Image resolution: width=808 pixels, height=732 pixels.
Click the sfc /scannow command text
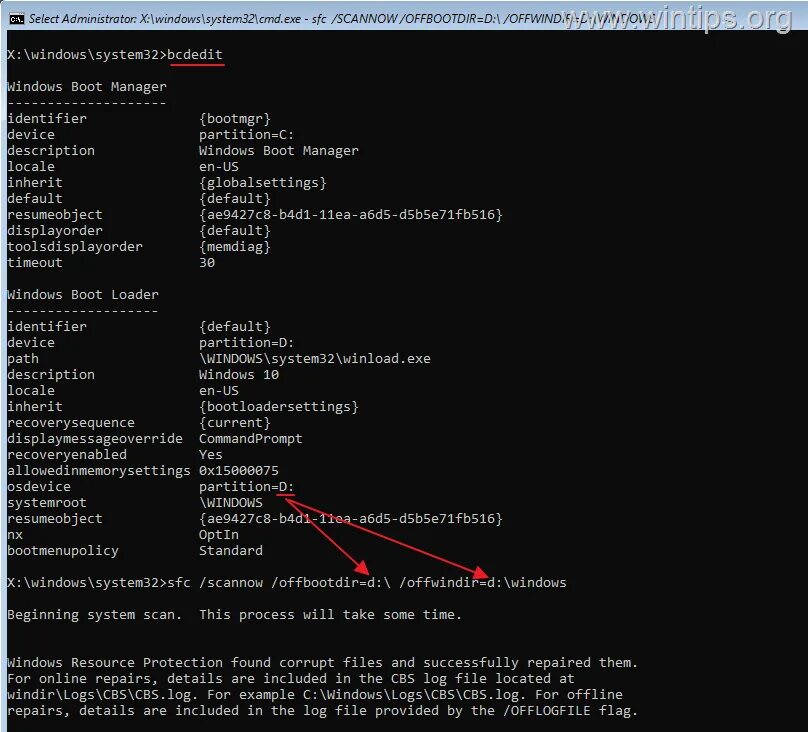[x=215, y=583]
